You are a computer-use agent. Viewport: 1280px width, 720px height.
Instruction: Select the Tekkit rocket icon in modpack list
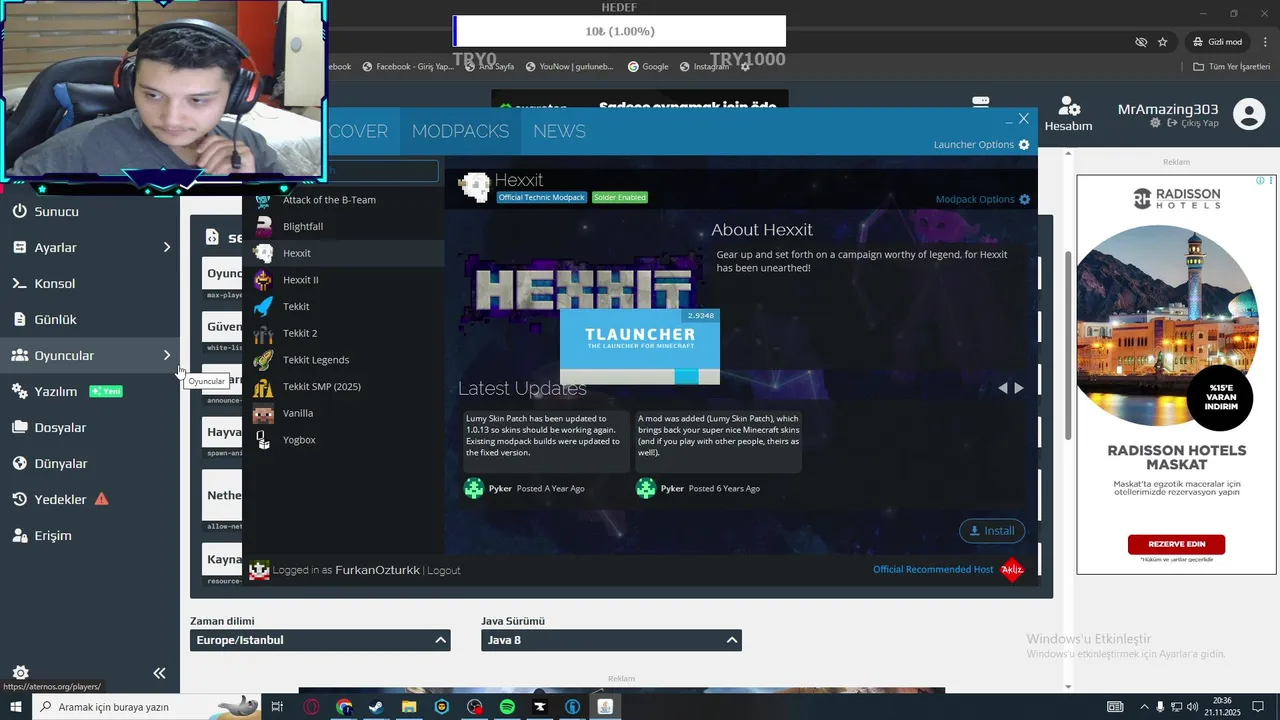tap(263, 306)
